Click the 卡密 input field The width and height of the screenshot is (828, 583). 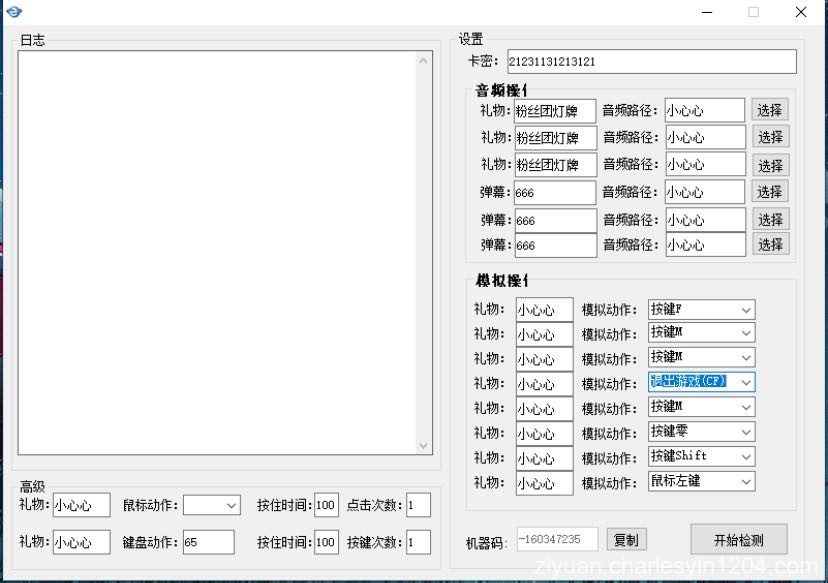click(x=650, y=61)
